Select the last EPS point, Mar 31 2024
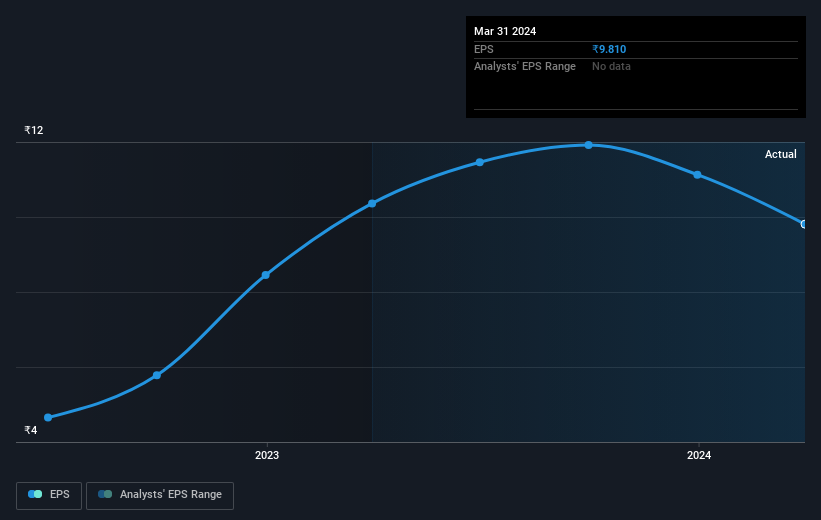Image resolution: width=821 pixels, height=520 pixels. [804, 224]
